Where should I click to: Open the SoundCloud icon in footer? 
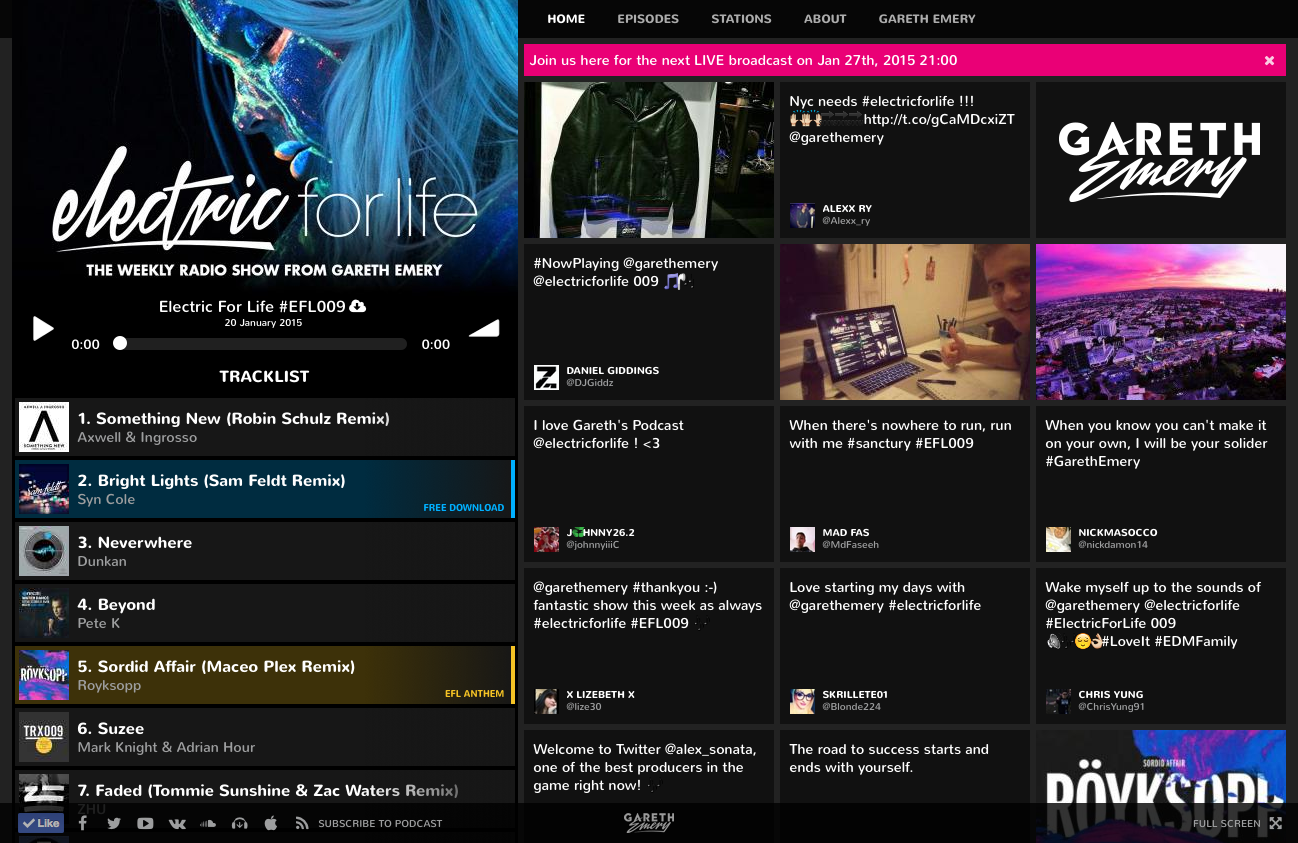(208, 823)
